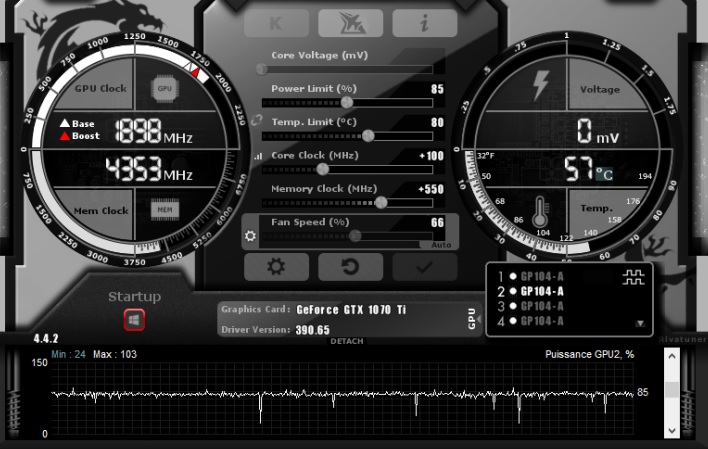
Task: Toggle the link icon between Power and Temp limits
Action: tap(258, 121)
